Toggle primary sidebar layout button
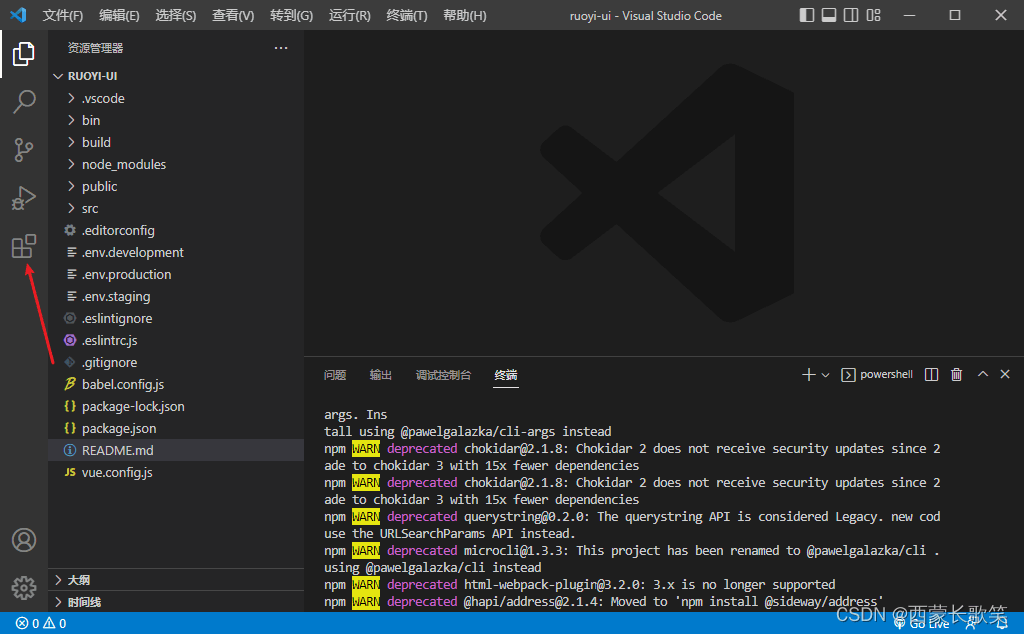 pyautogui.click(x=807, y=15)
